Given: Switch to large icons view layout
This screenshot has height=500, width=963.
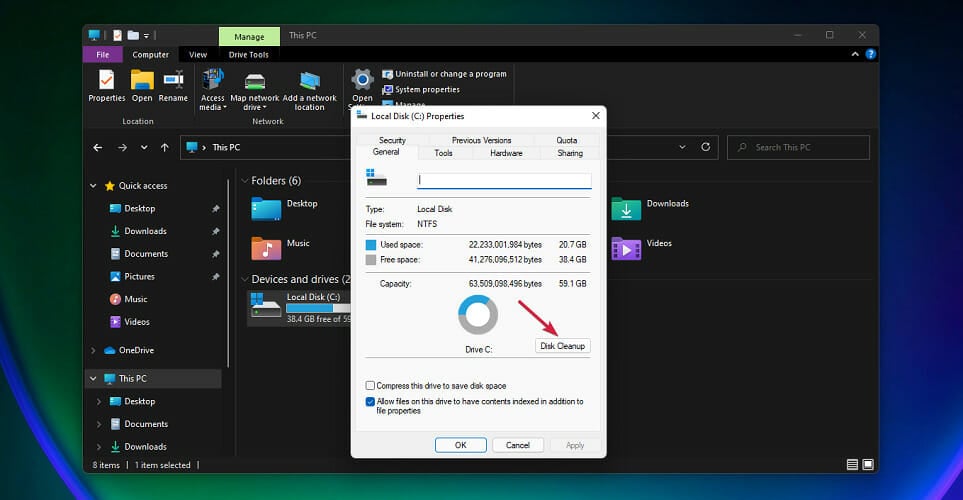Looking at the screenshot, I should coord(868,465).
